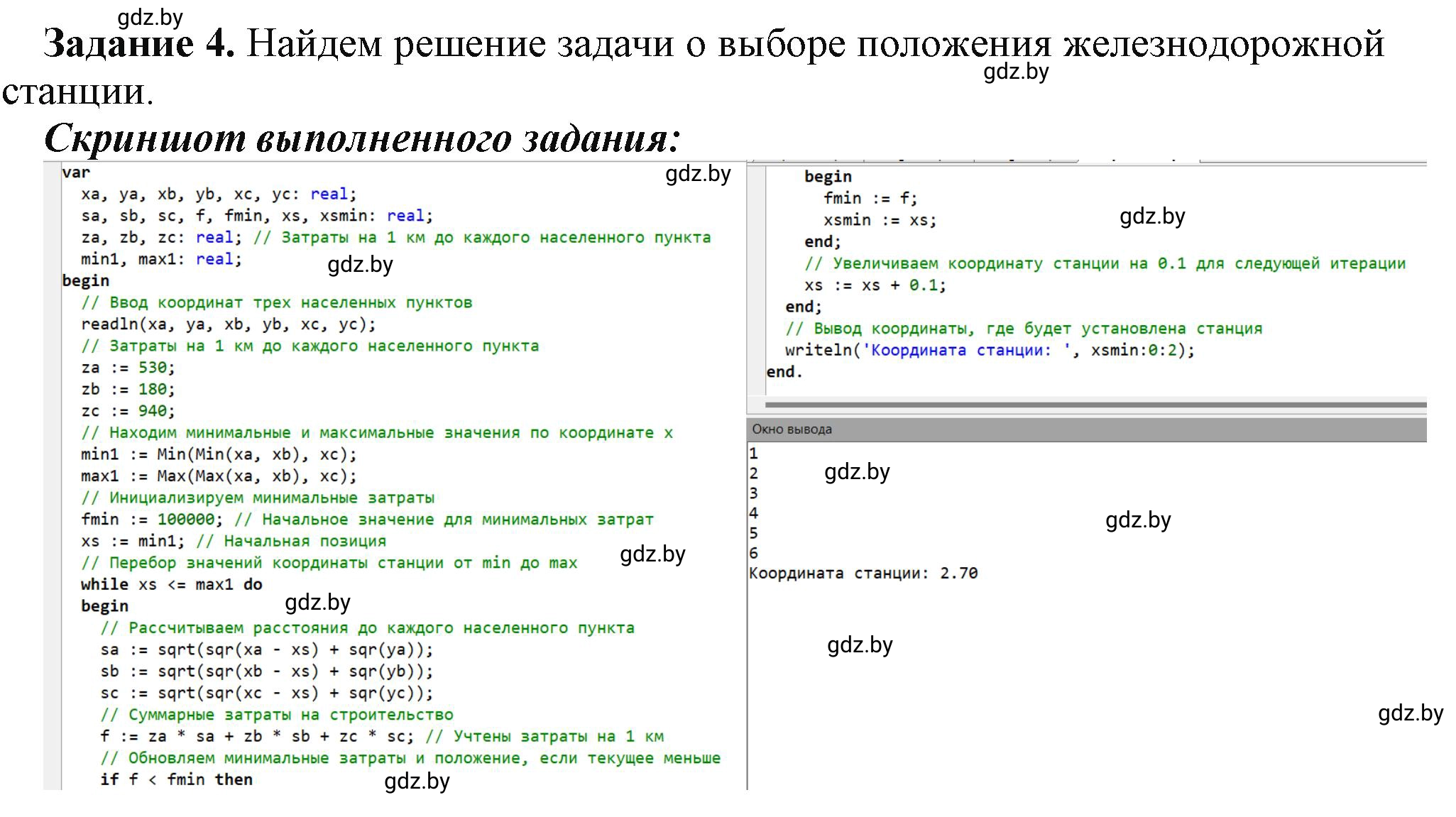Screen dimensions: 1456x817
Task: Click the line 'readln(xa, ya, xb, yb, xc, yc);'
Action: point(229,325)
